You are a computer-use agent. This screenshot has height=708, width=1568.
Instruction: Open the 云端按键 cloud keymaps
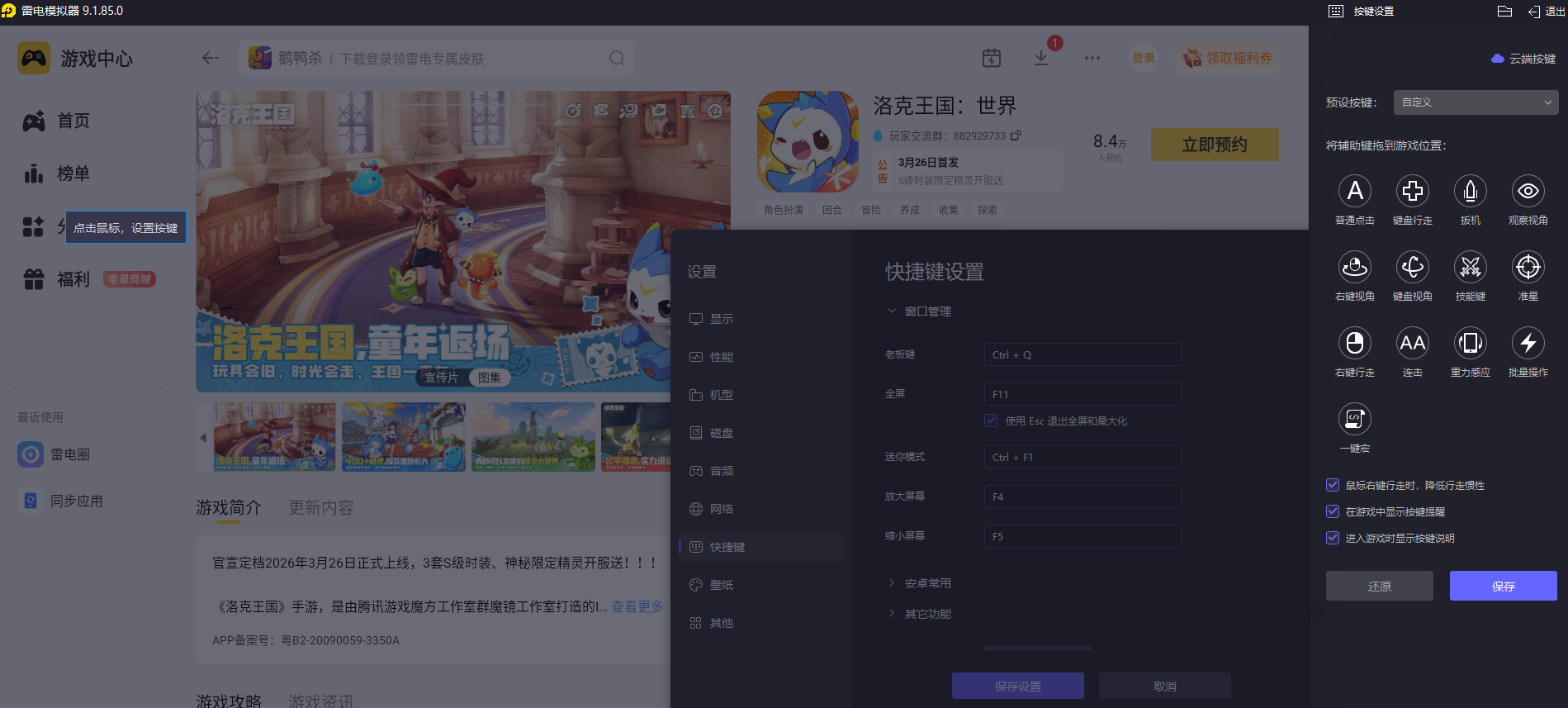(x=1523, y=59)
